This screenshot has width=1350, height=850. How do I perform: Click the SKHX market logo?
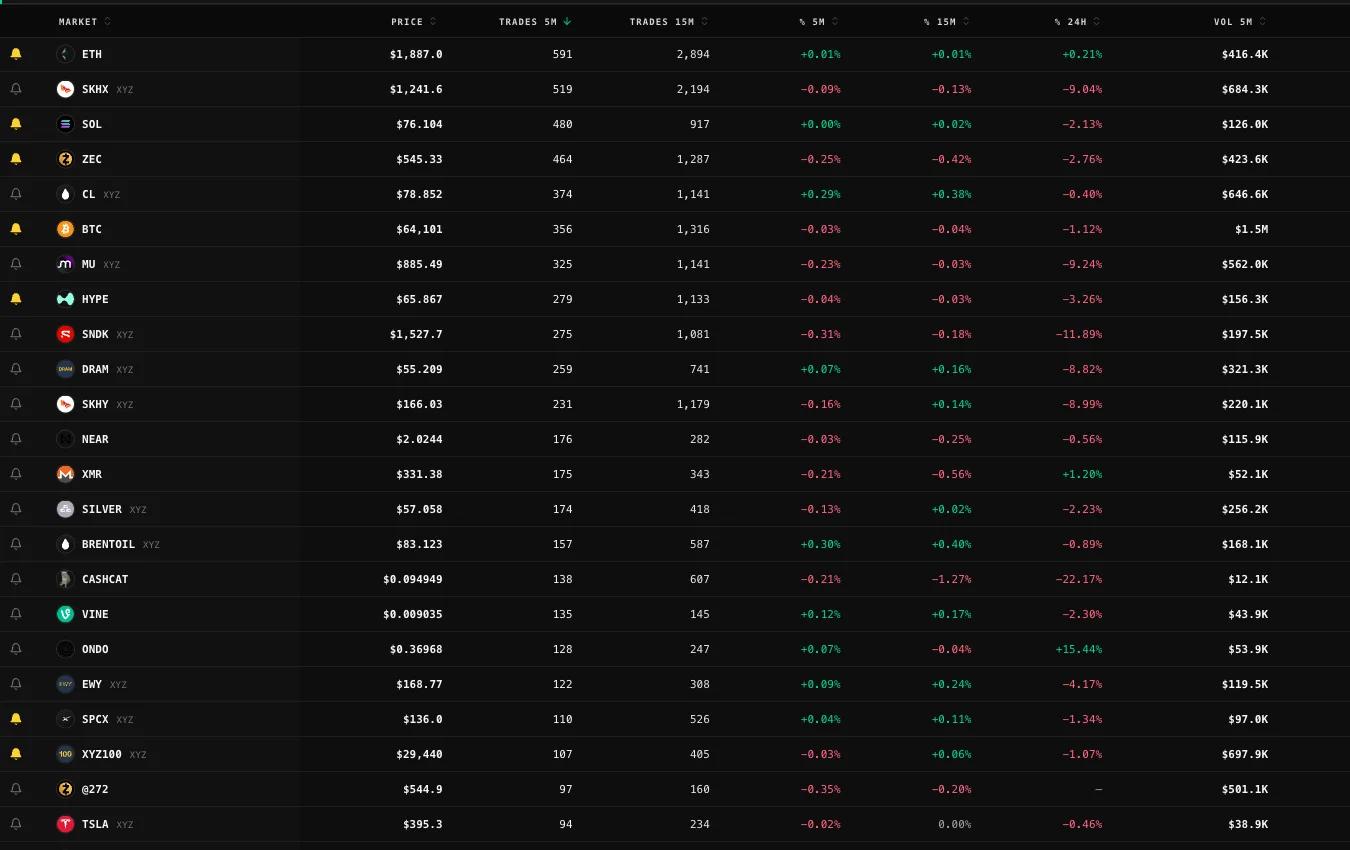click(65, 89)
